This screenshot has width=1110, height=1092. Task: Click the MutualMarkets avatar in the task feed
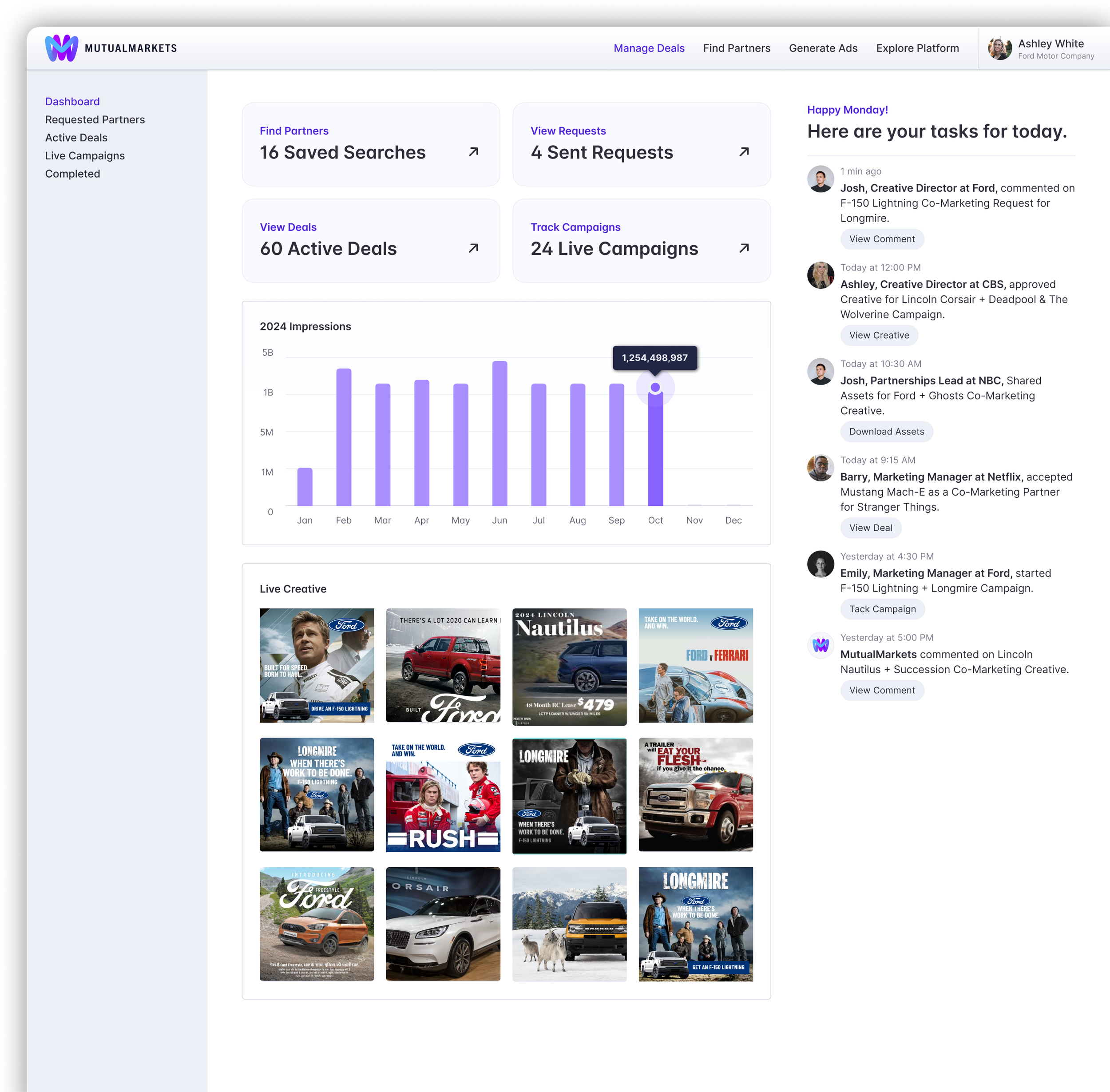(821, 645)
